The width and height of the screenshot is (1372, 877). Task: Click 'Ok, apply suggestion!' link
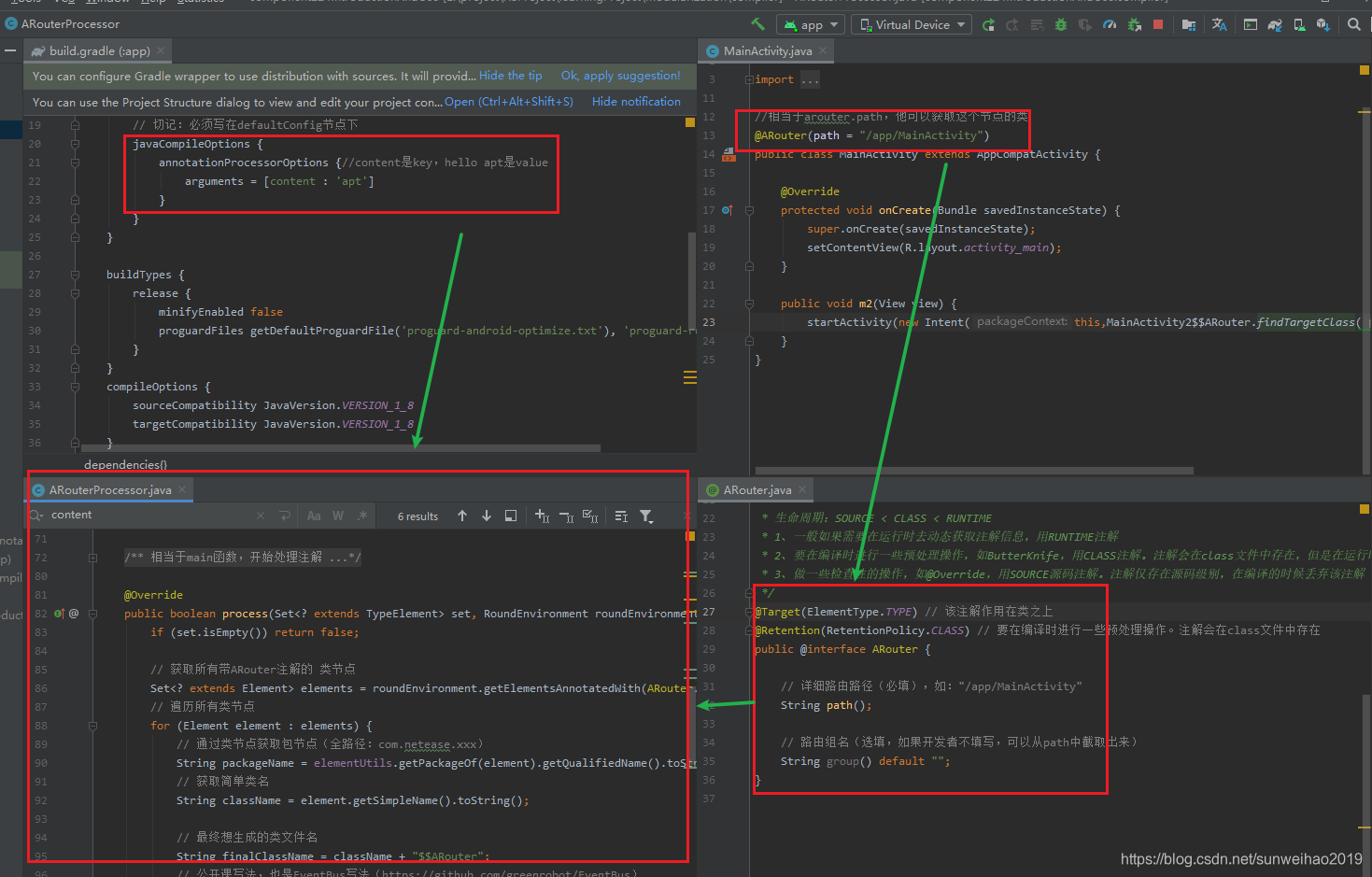pyautogui.click(x=620, y=76)
